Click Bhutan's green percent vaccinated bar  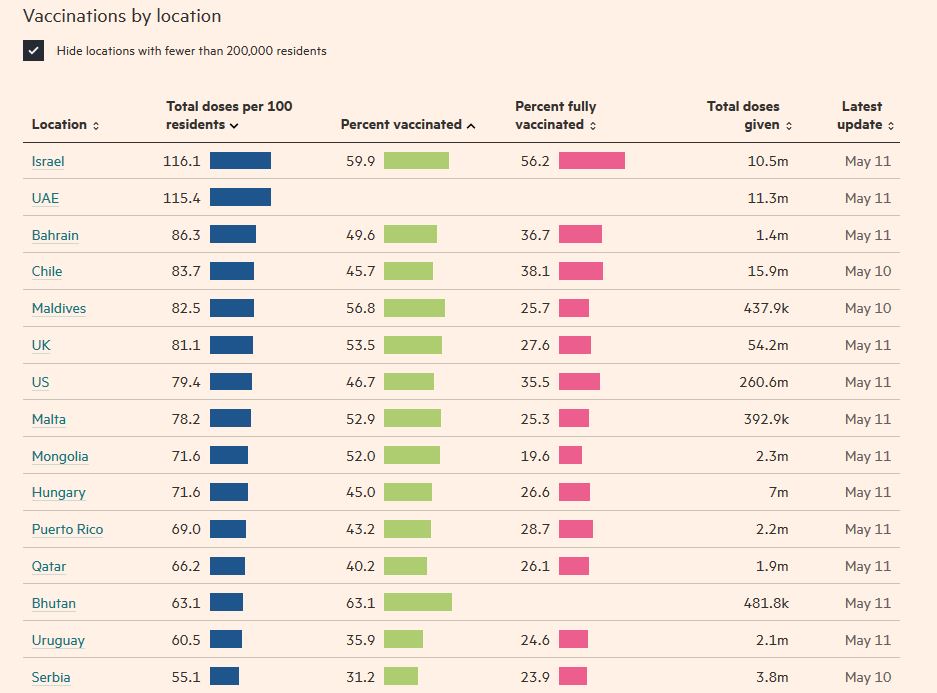[x=417, y=603]
